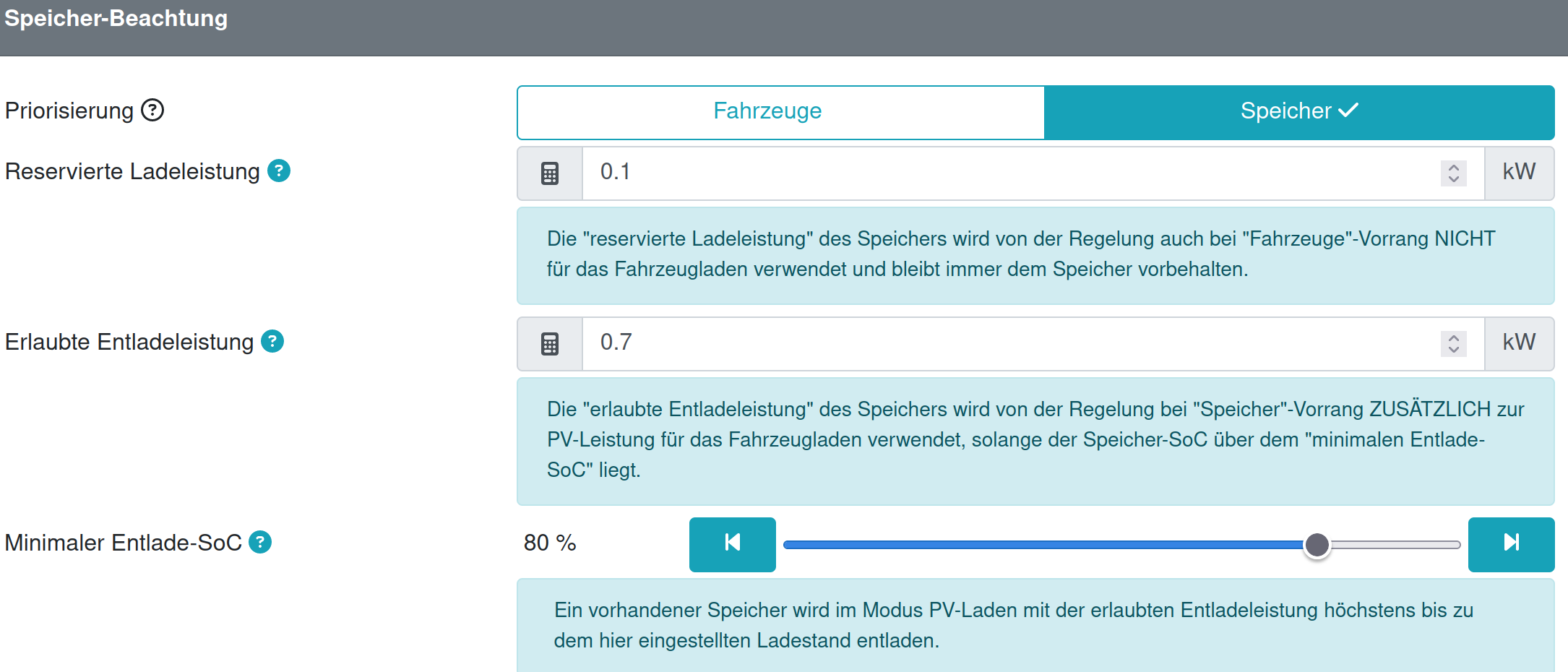Decrease the minimum discharge SoC with the step-back button
1568x672 pixels.
(x=732, y=544)
